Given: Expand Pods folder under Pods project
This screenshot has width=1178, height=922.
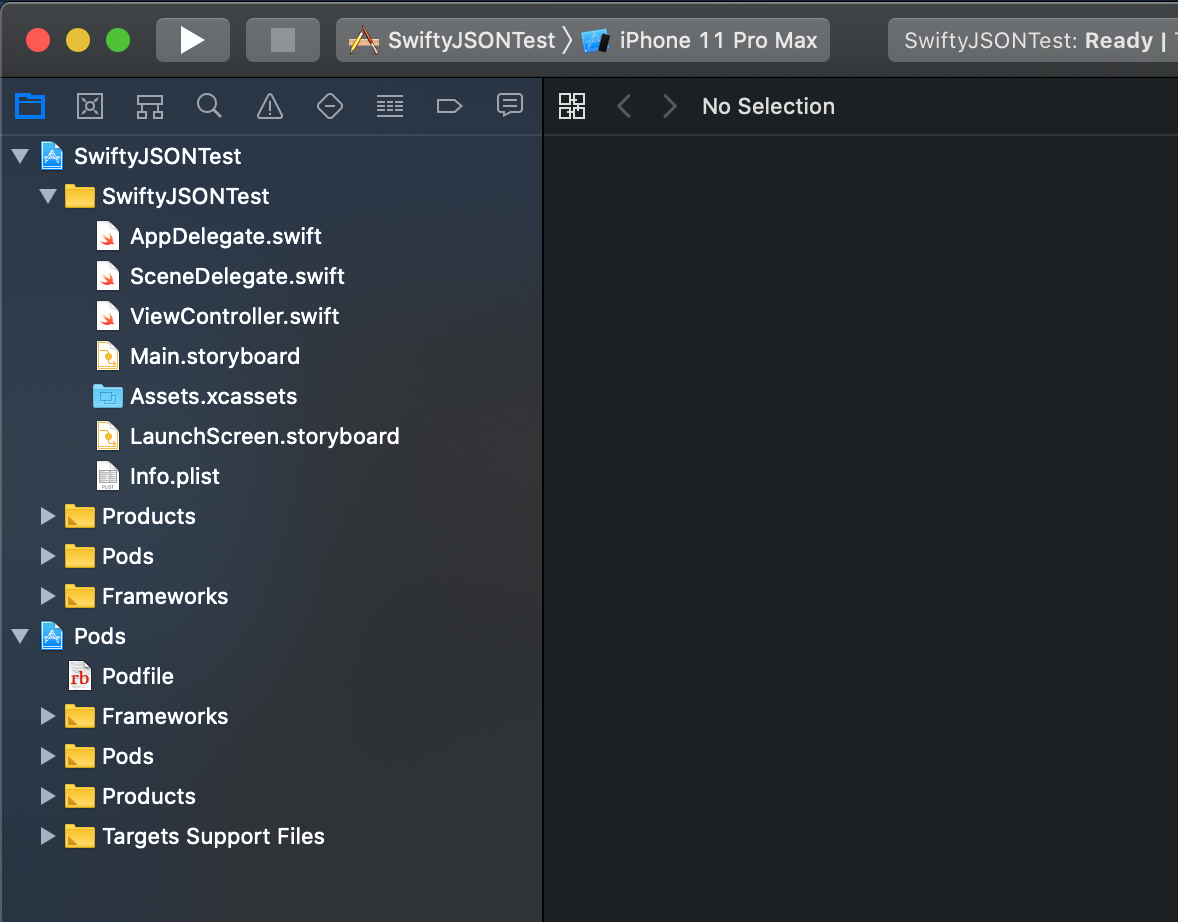Looking at the screenshot, I should [48, 756].
